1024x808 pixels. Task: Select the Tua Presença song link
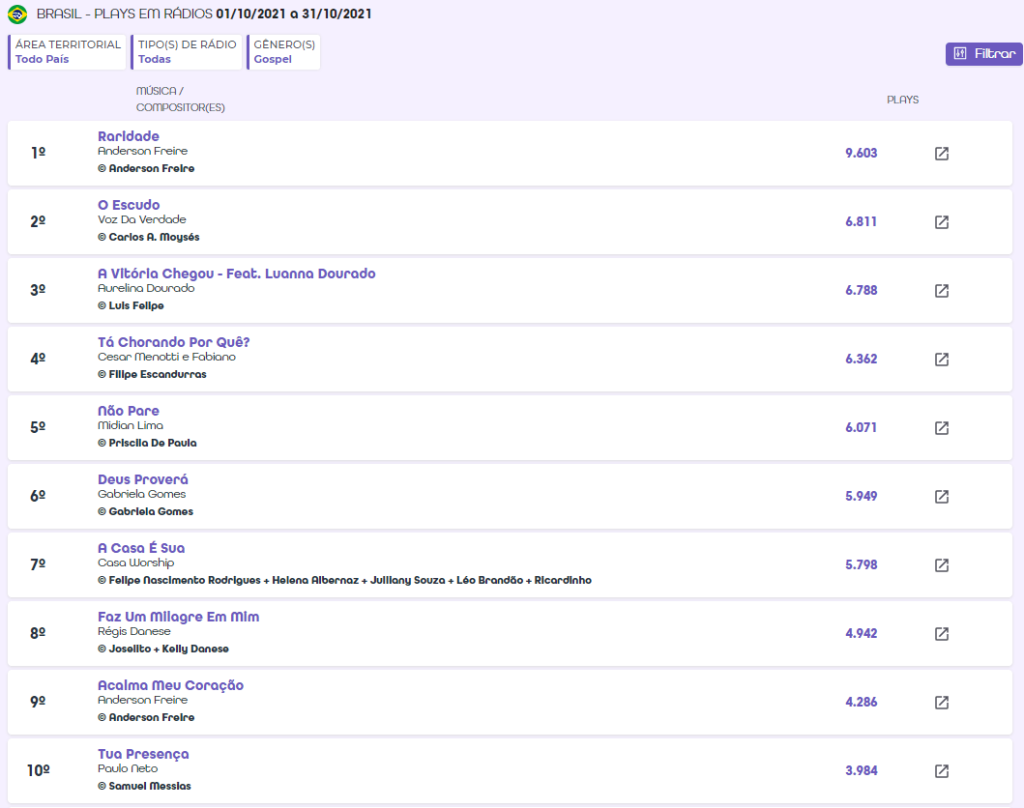tap(143, 754)
